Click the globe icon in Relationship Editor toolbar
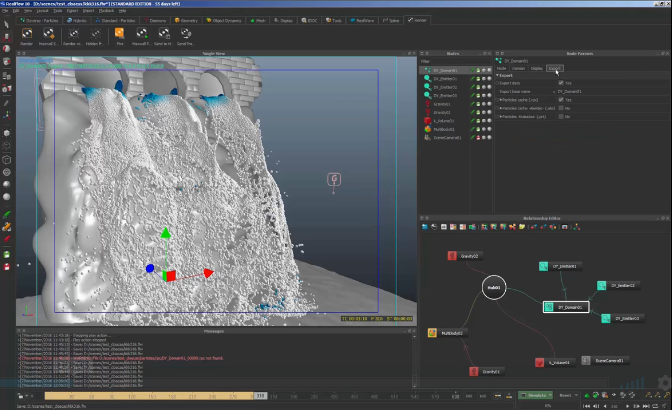672x411 pixels. (x=434, y=227)
